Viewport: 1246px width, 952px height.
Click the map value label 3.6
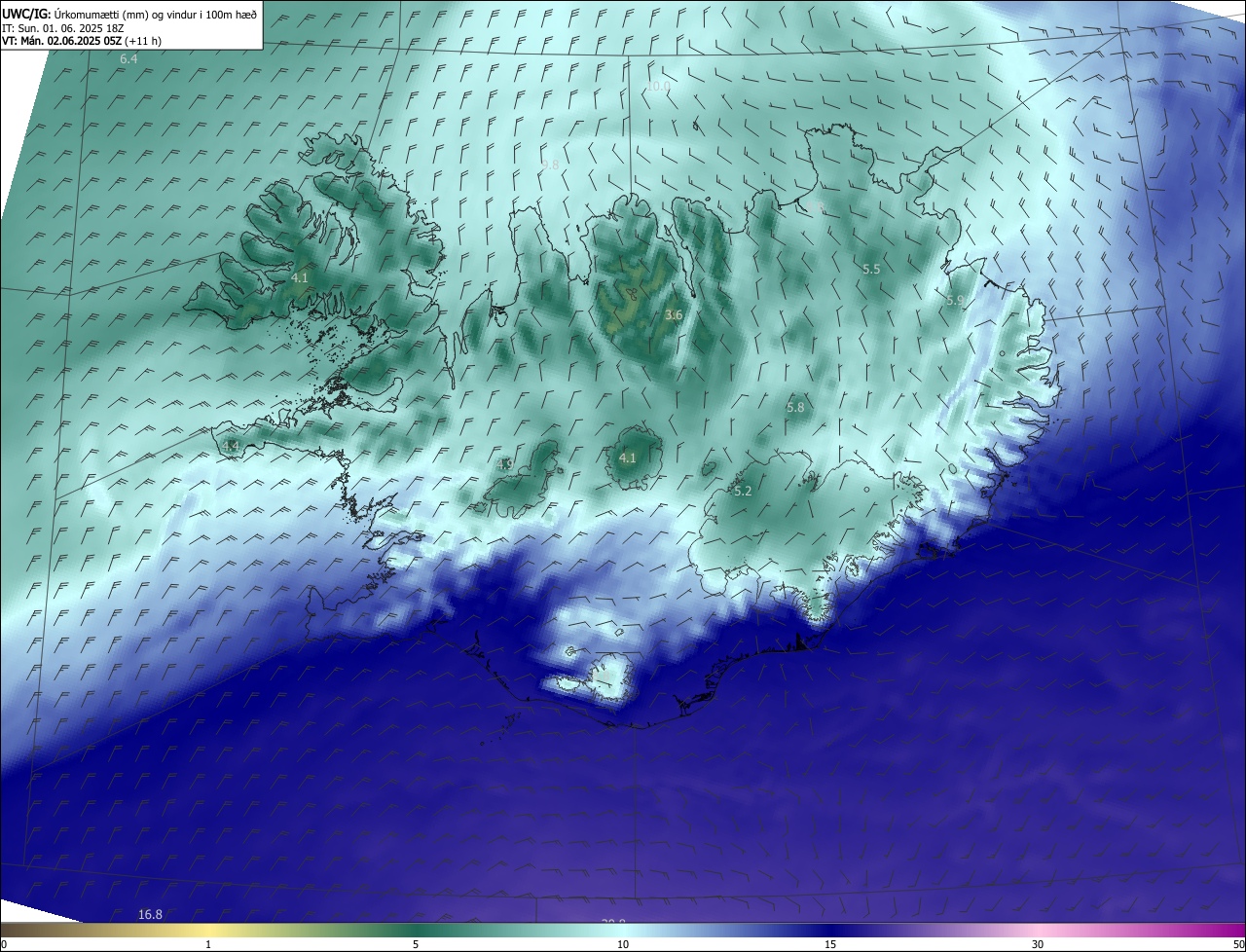pos(674,314)
